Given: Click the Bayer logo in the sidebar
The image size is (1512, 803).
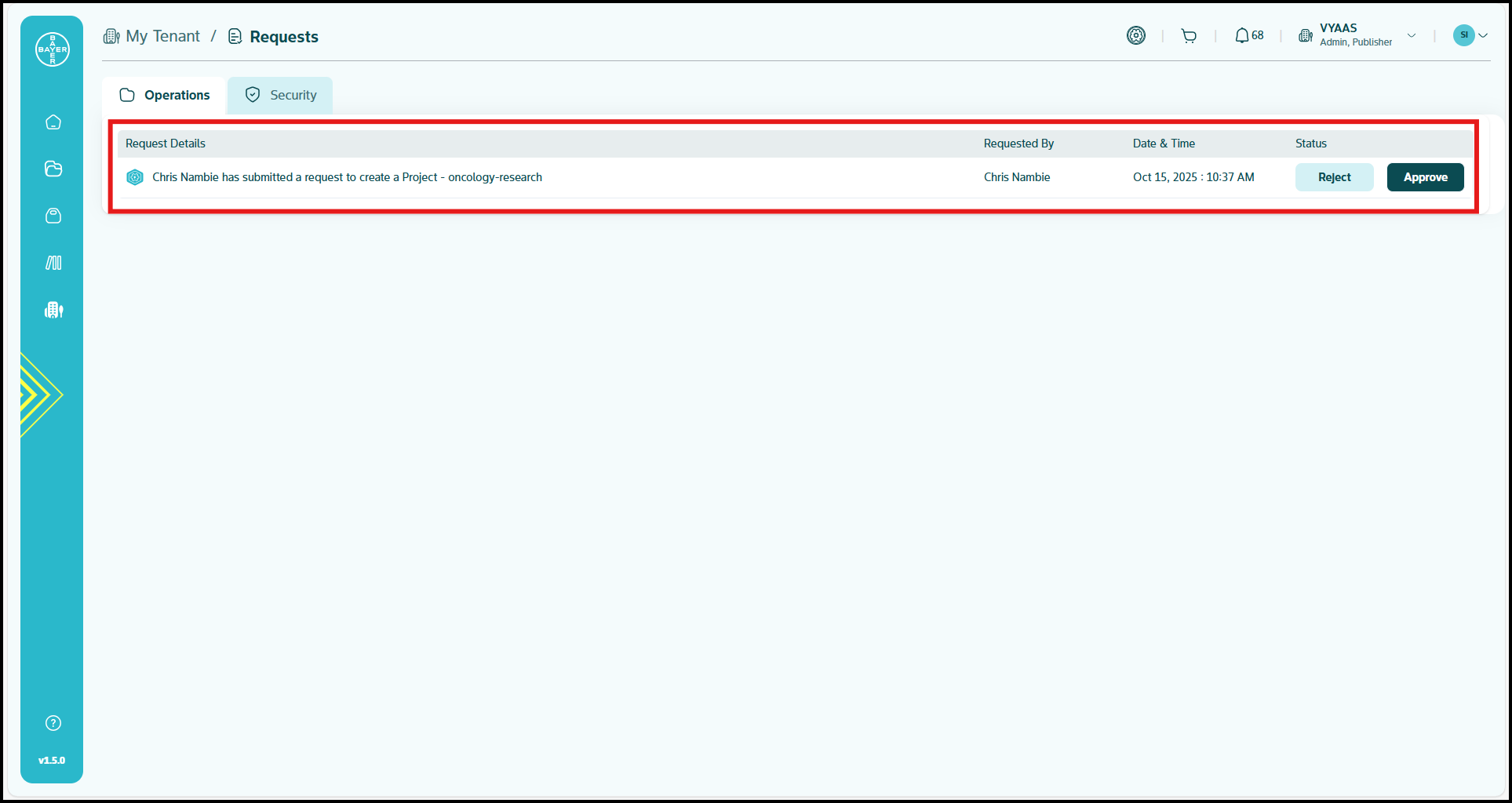Looking at the screenshot, I should [53, 49].
